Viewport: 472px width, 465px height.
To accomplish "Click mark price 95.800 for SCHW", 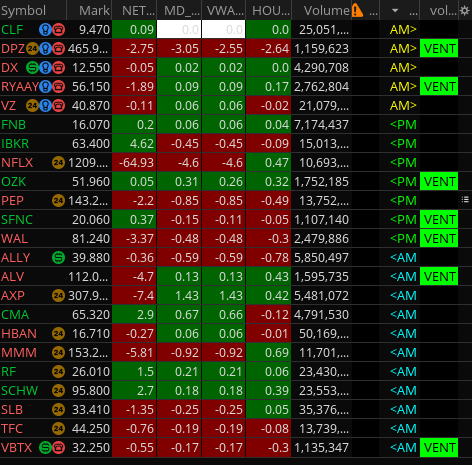I will [91, 391].
